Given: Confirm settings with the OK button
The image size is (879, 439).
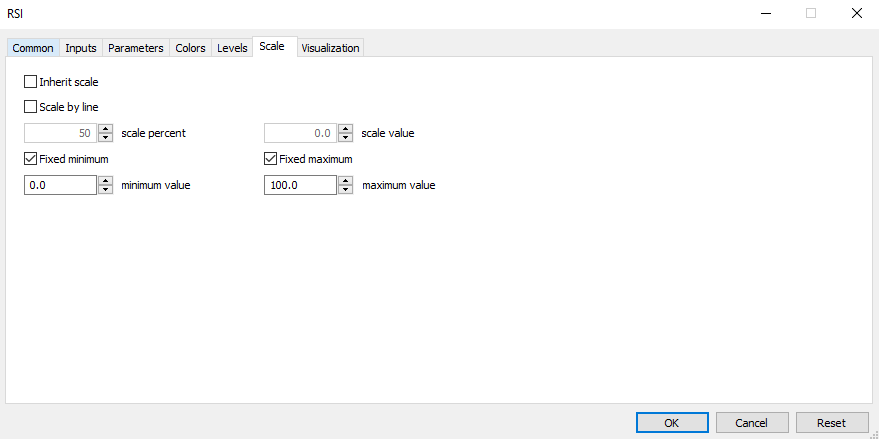Looking at the screenshot, I should (672, 423).
